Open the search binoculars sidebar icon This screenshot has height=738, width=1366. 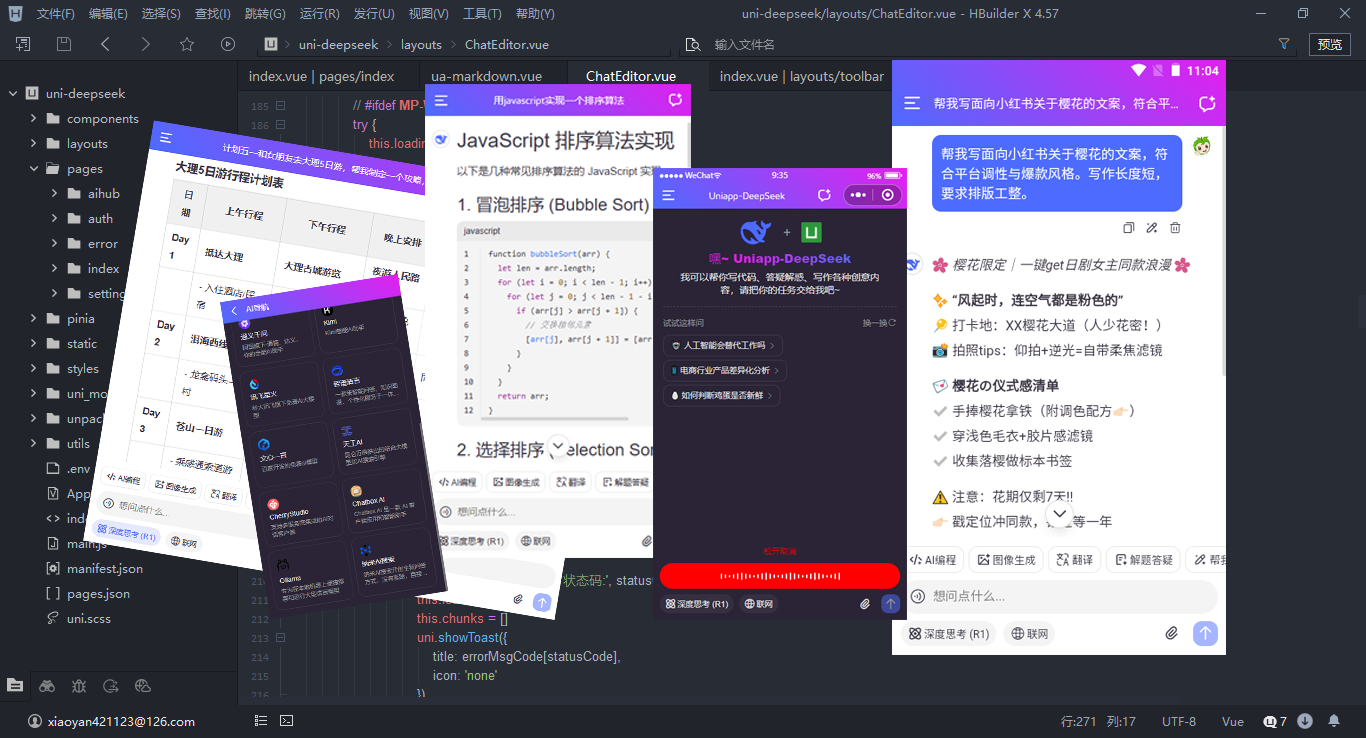(x=47, y=685)
